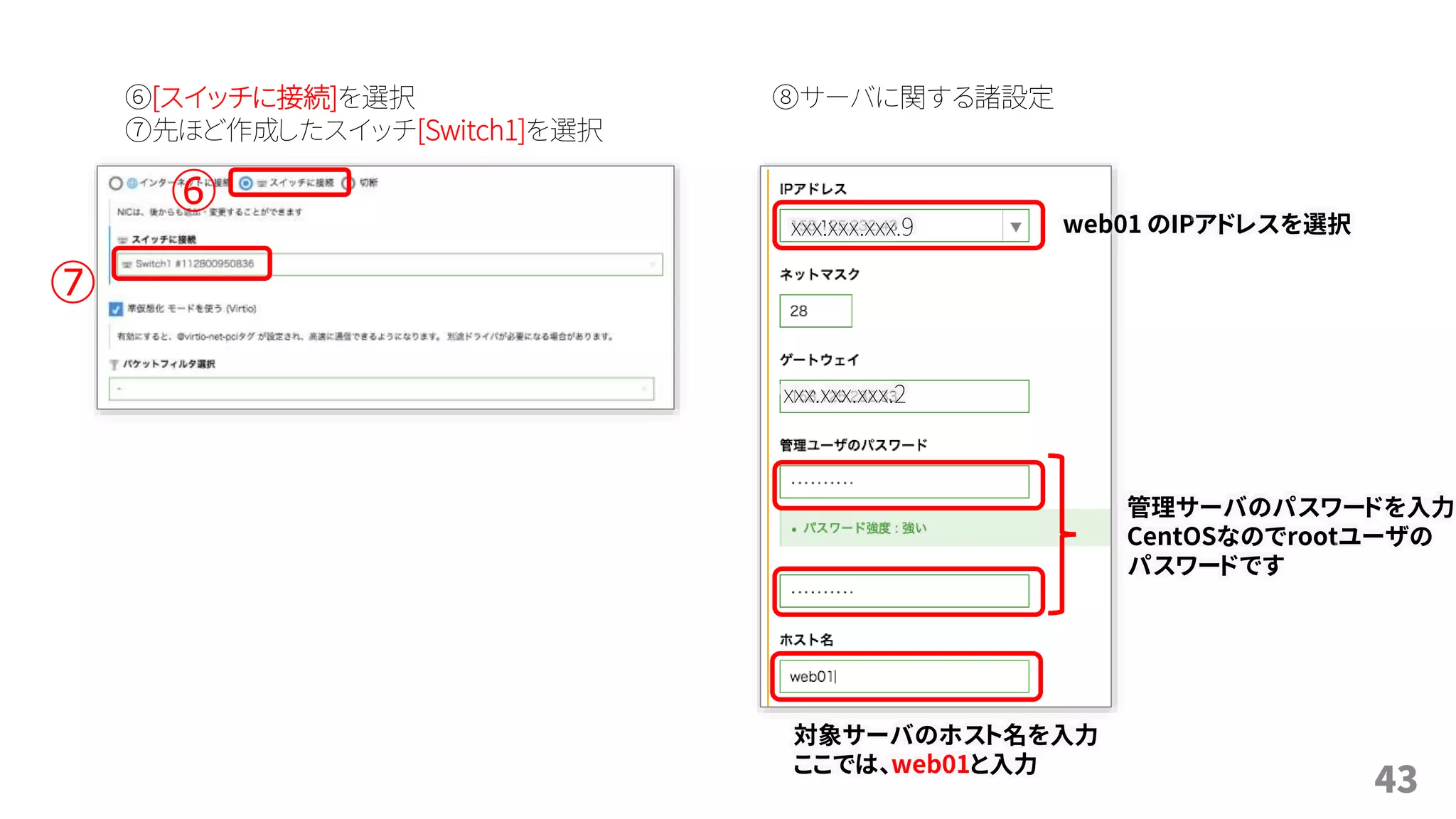Open the パケットフィルタ選択 dropdown
The height and width of the screenshot is (819, 1456).
click(381, 389)
